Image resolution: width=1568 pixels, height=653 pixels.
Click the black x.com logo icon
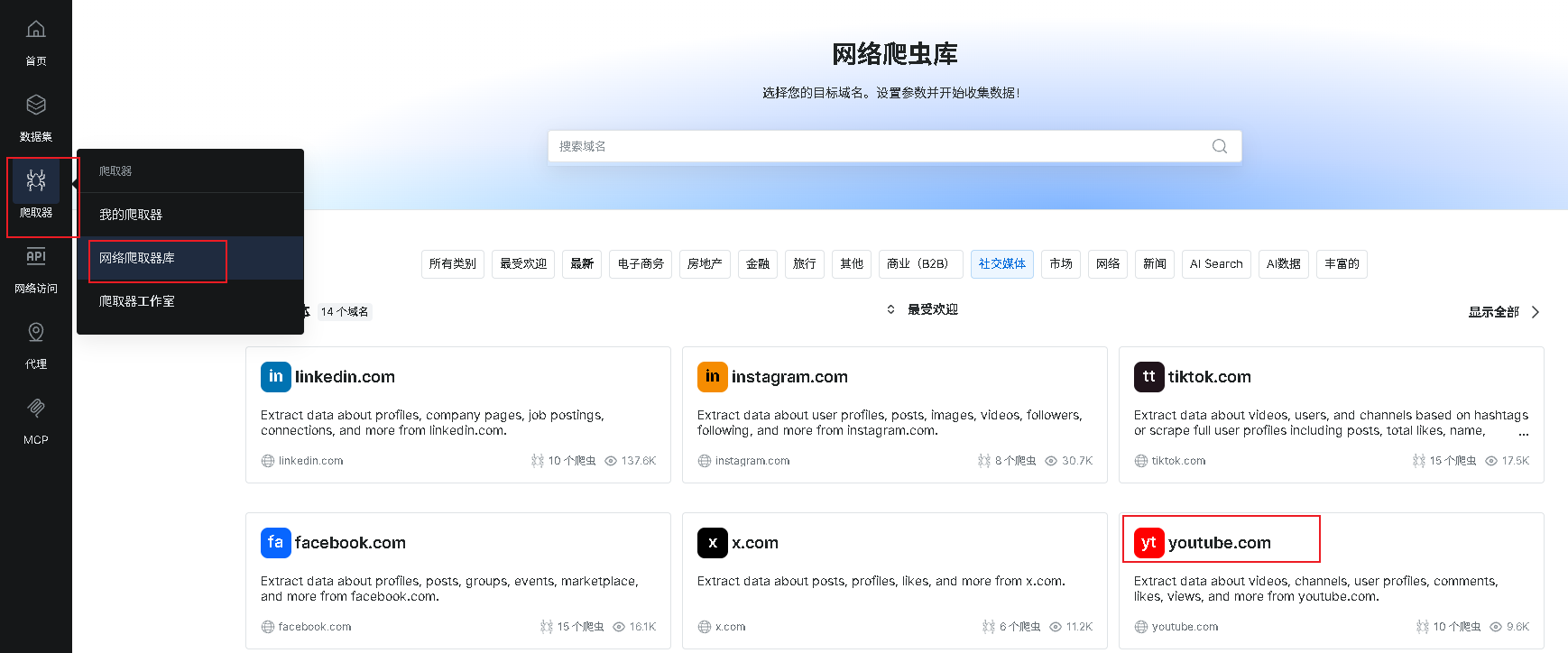point(713,542)
